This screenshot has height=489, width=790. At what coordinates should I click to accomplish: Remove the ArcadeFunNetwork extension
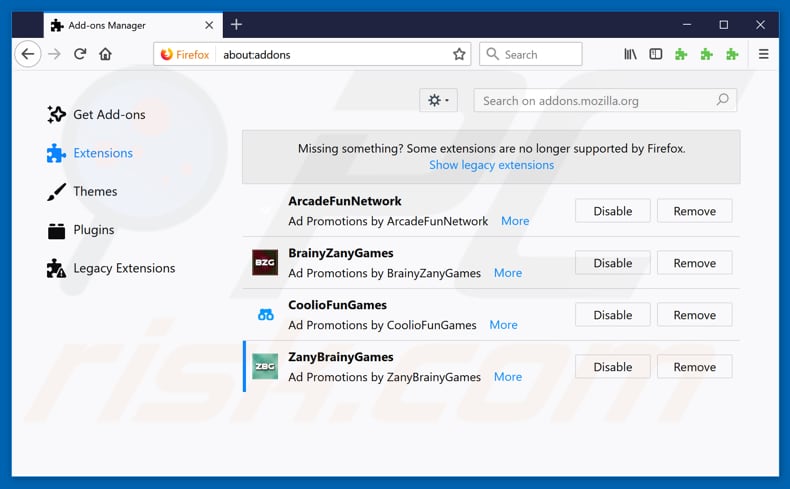(694, 211)
